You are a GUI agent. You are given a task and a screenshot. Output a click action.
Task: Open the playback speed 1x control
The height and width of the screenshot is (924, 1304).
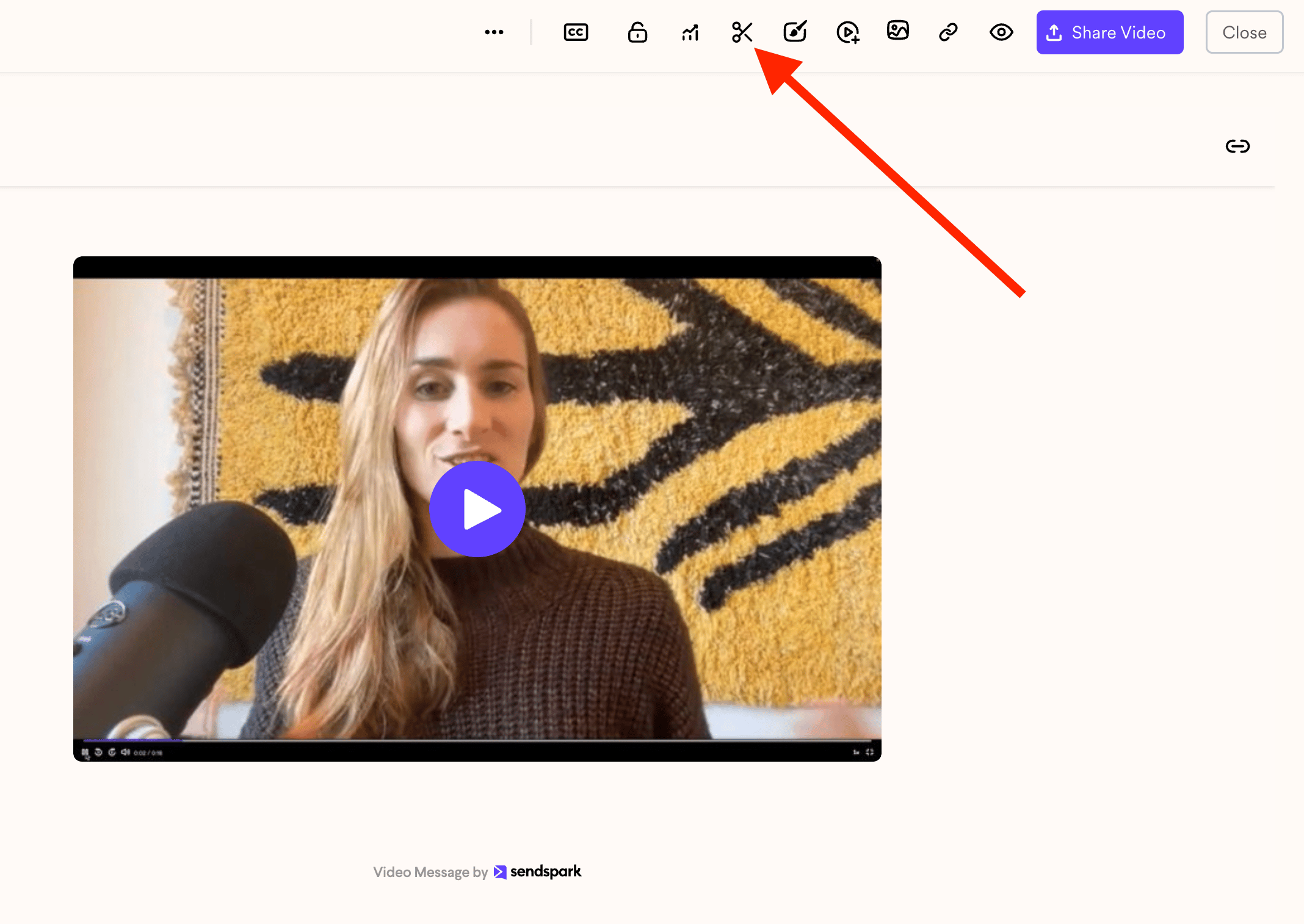(x=856, y=752)
